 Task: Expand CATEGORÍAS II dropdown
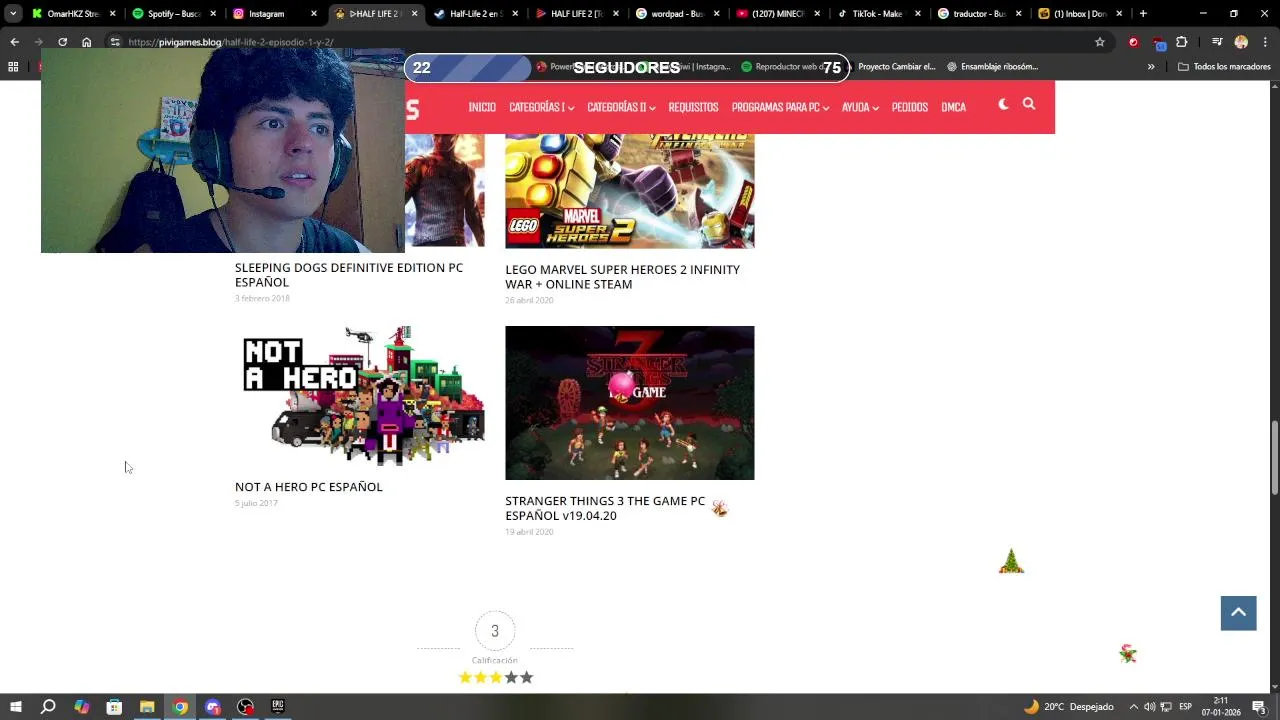tap(621, 107)
